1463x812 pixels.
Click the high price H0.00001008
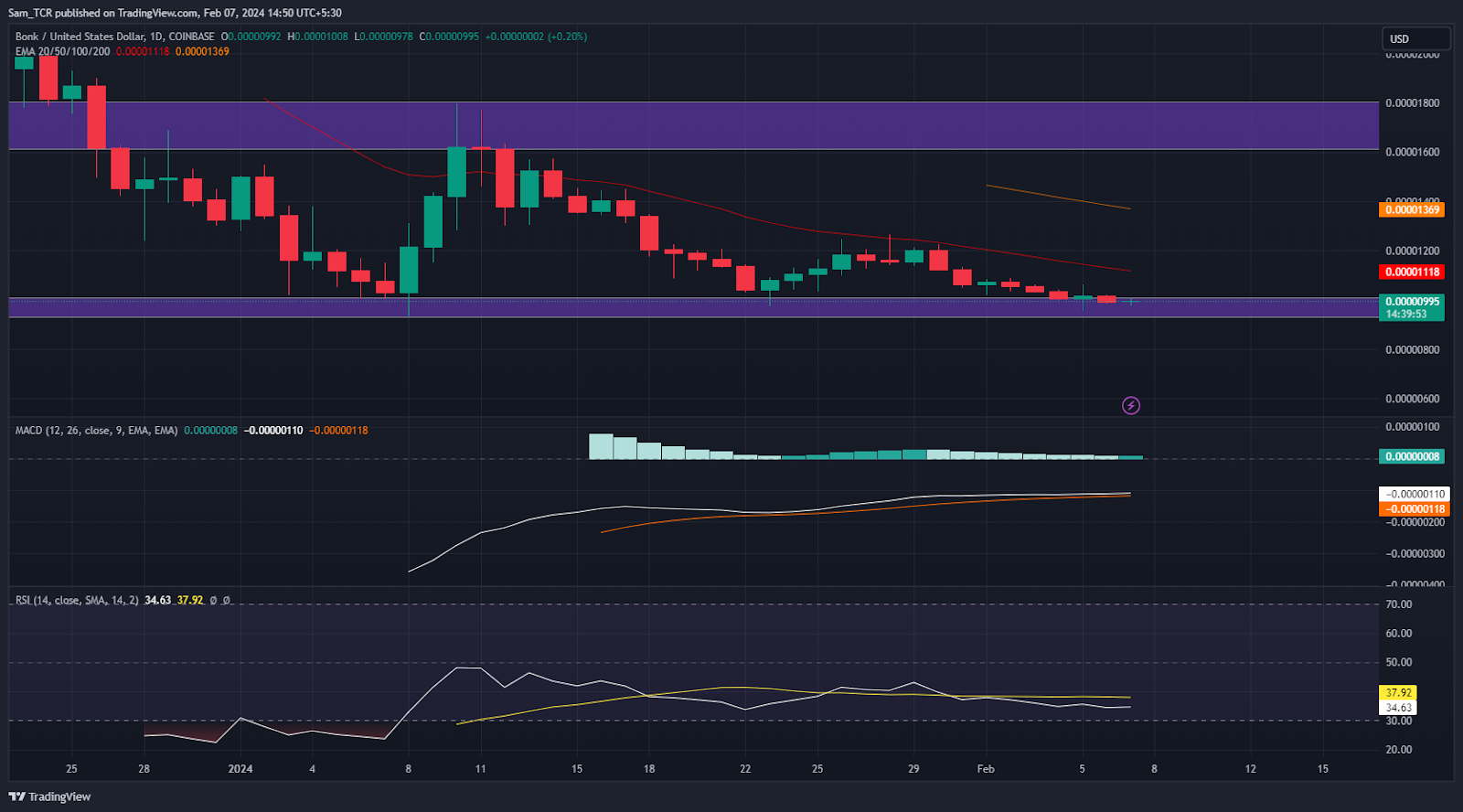(317, 37)
